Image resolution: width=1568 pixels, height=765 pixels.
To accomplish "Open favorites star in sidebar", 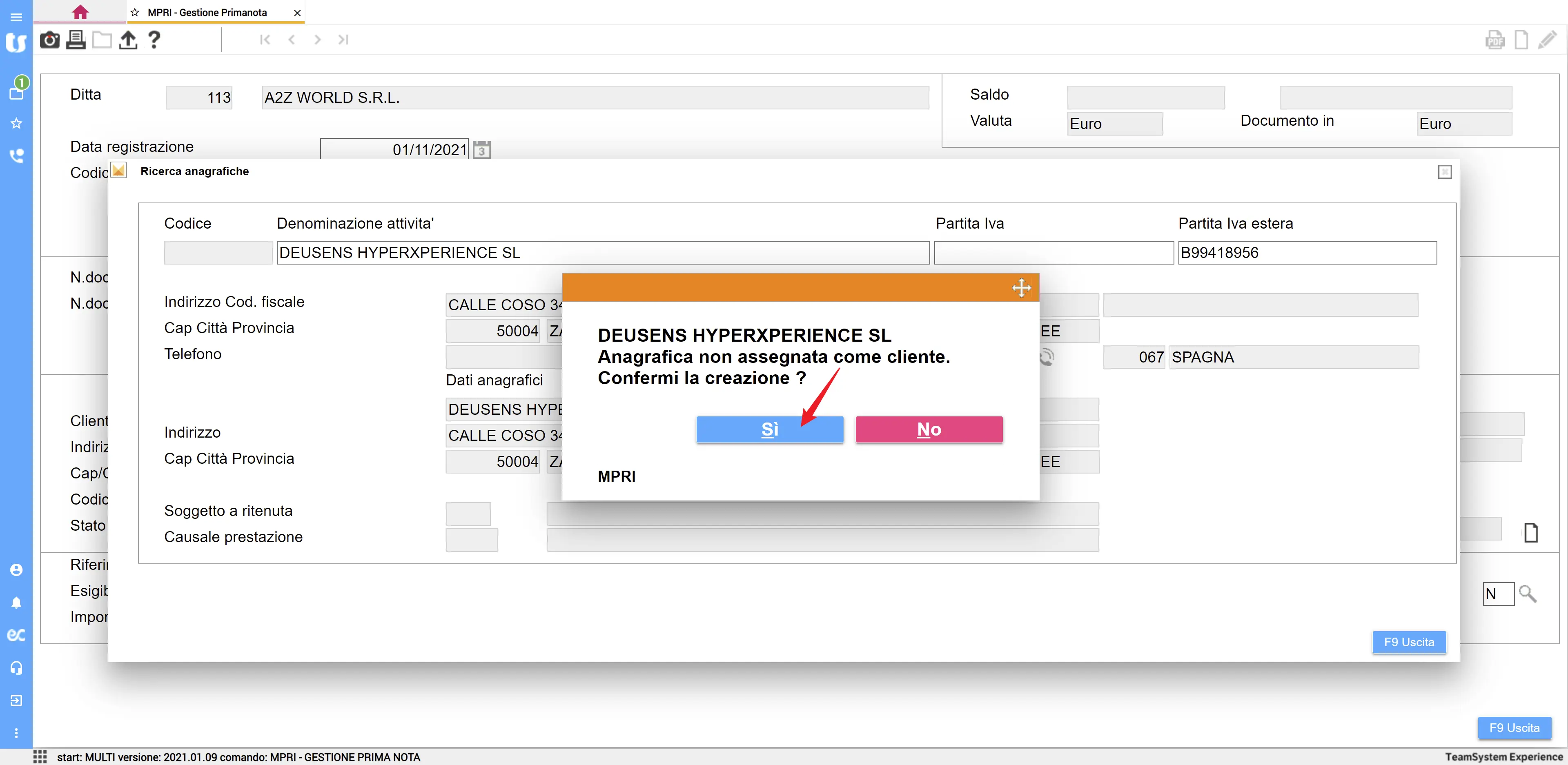I will (16, 124).
